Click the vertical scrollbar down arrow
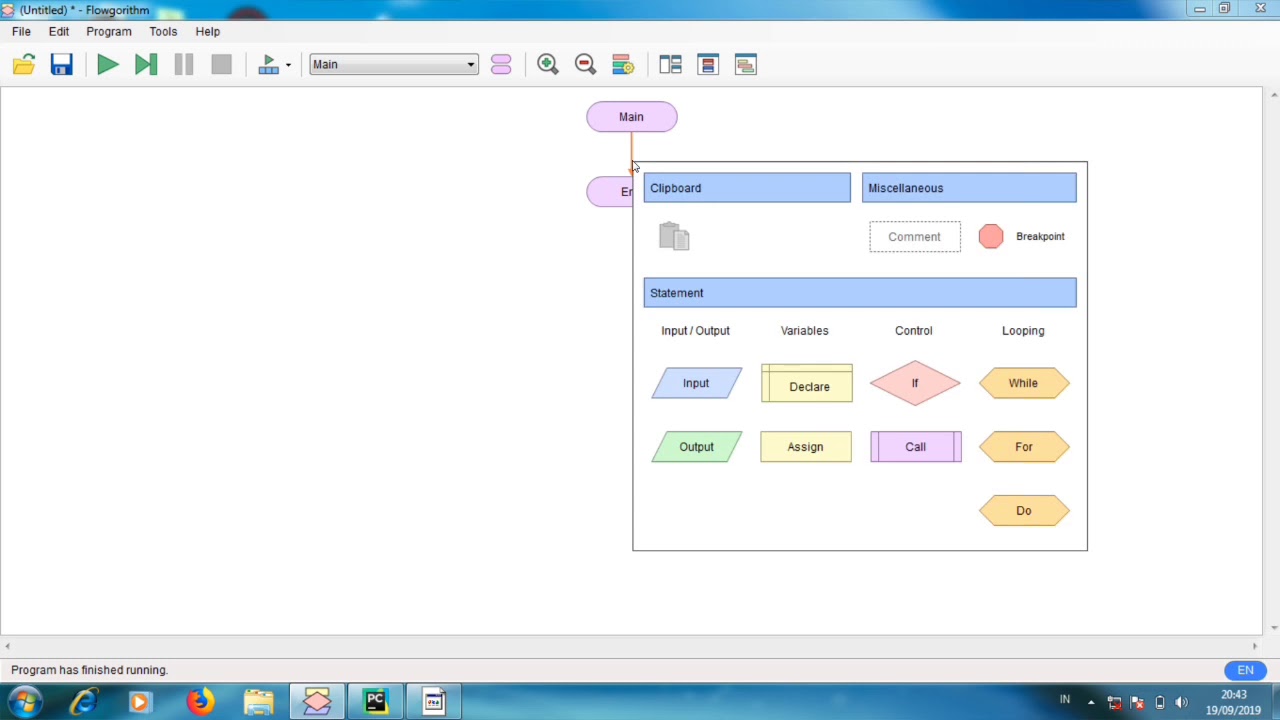 tap(1273, 628)
